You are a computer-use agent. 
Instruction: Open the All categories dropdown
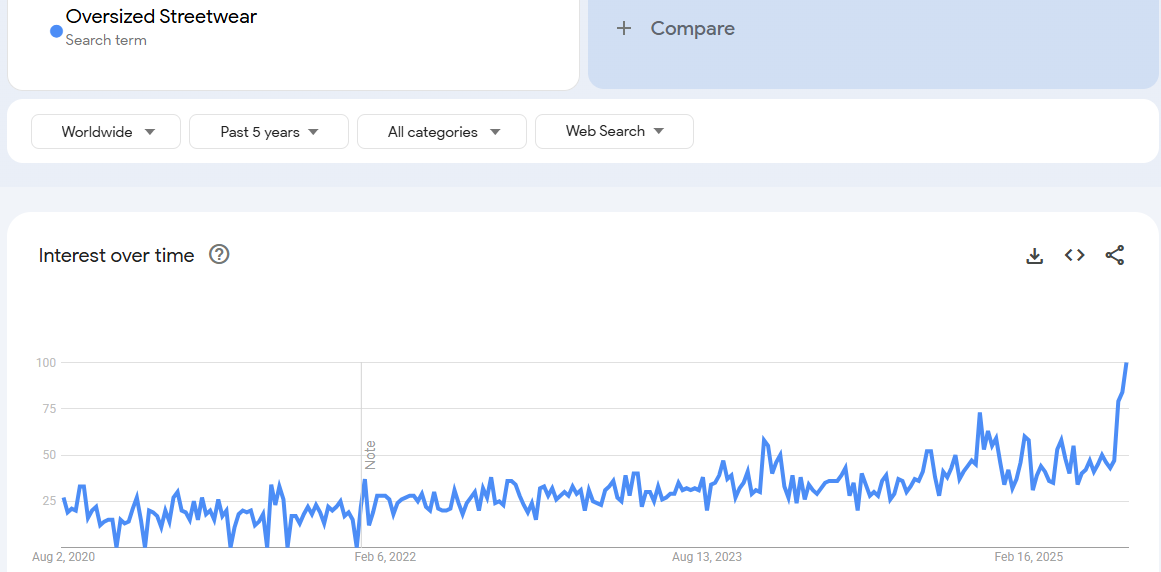click(442, 132)
